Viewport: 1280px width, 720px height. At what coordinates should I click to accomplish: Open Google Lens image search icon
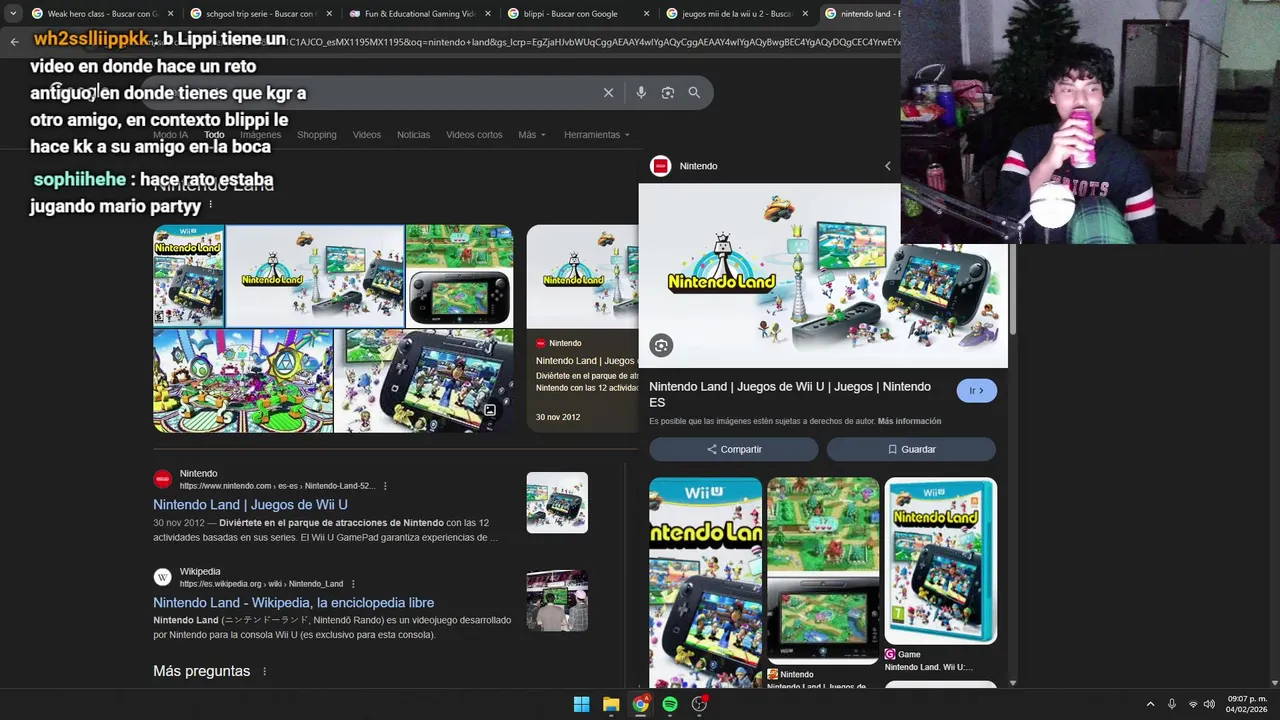(667, 93)
